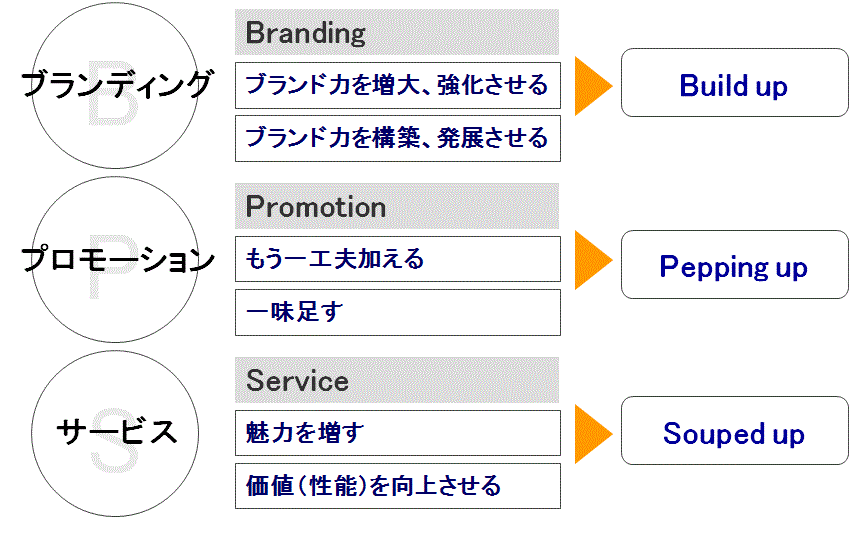
Task: Click the orange arrow pointing to Build up
Action: [593, 86]
